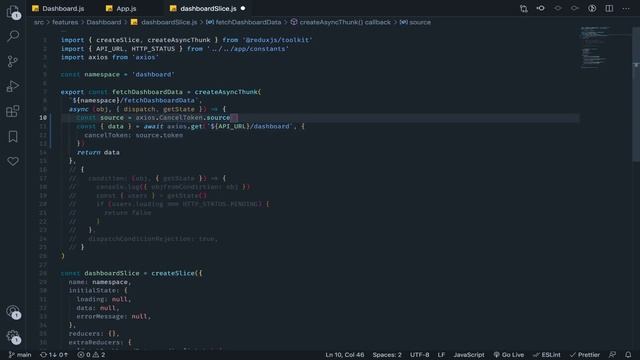This screenshot has height=360, width=640.
Task: Click 'dashboardSlice' variable name on line 28
Action: tap(111, 273)
